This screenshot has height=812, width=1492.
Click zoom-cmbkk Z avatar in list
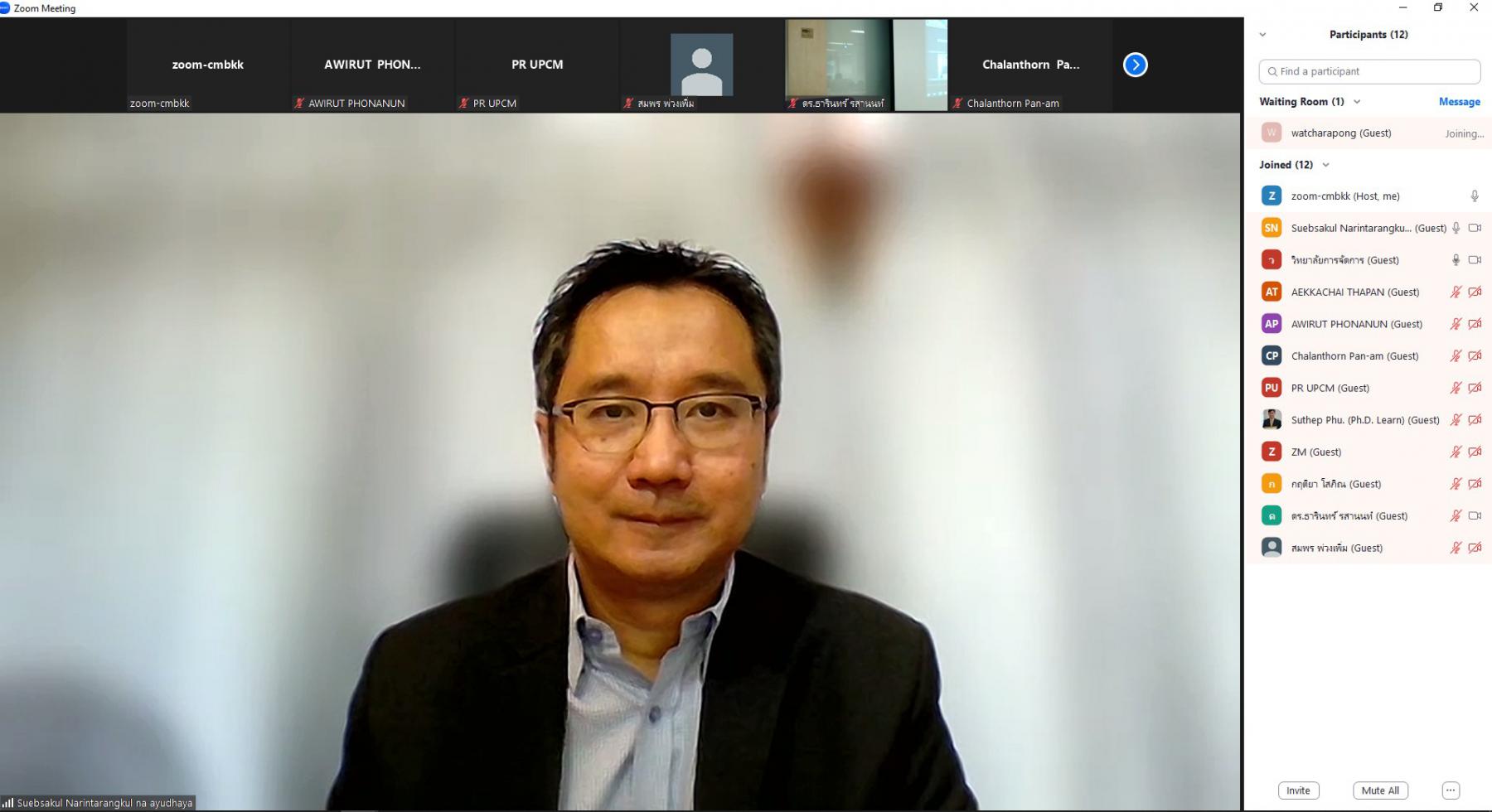(1272, 196)
